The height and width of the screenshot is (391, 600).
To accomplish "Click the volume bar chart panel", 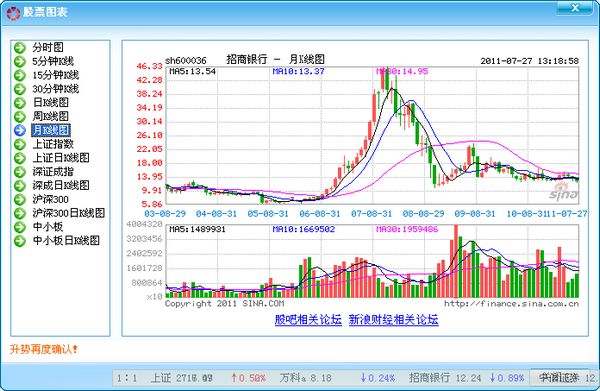I will pos(372,261).
